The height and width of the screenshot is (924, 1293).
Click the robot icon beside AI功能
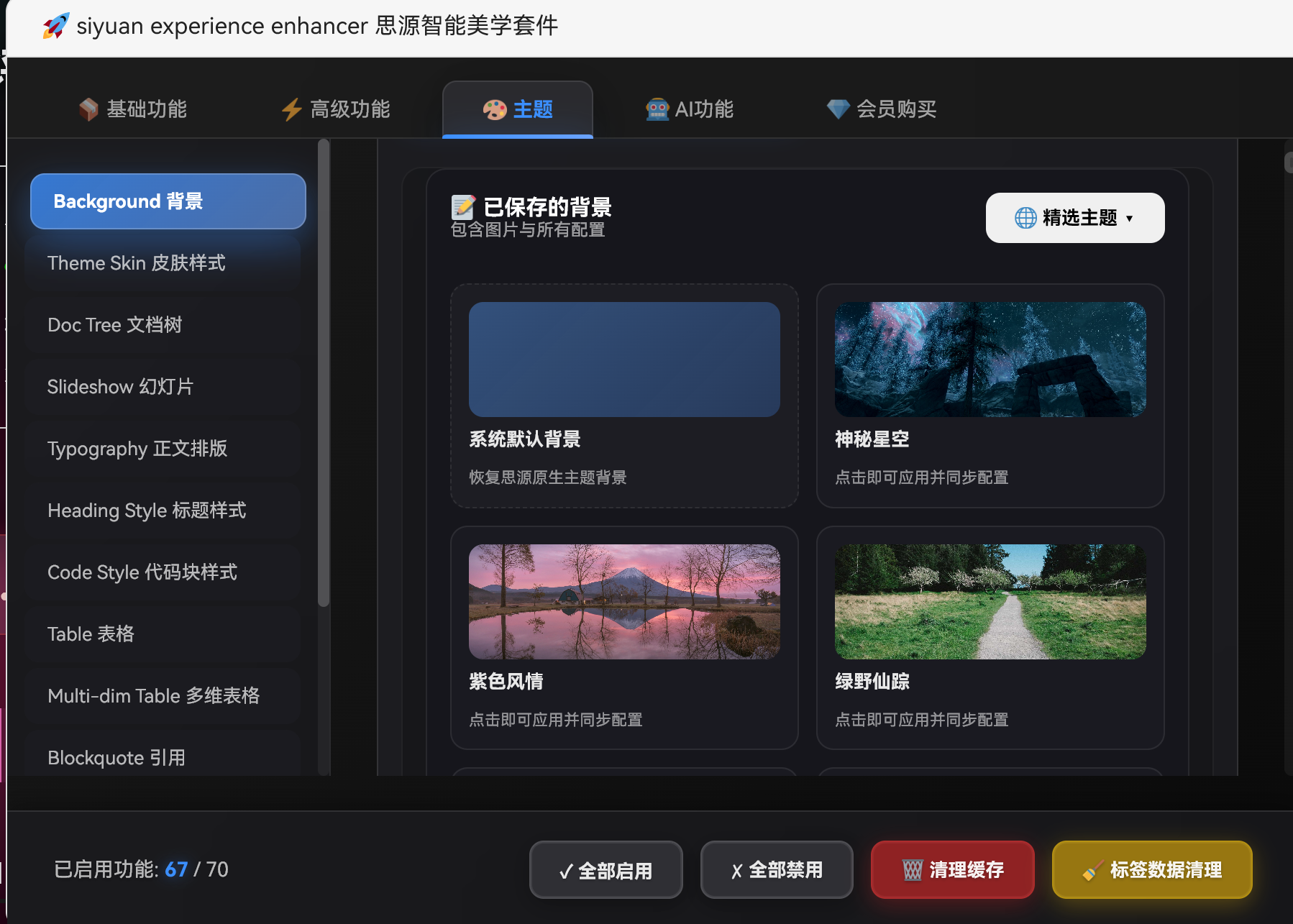coord(657,109)
